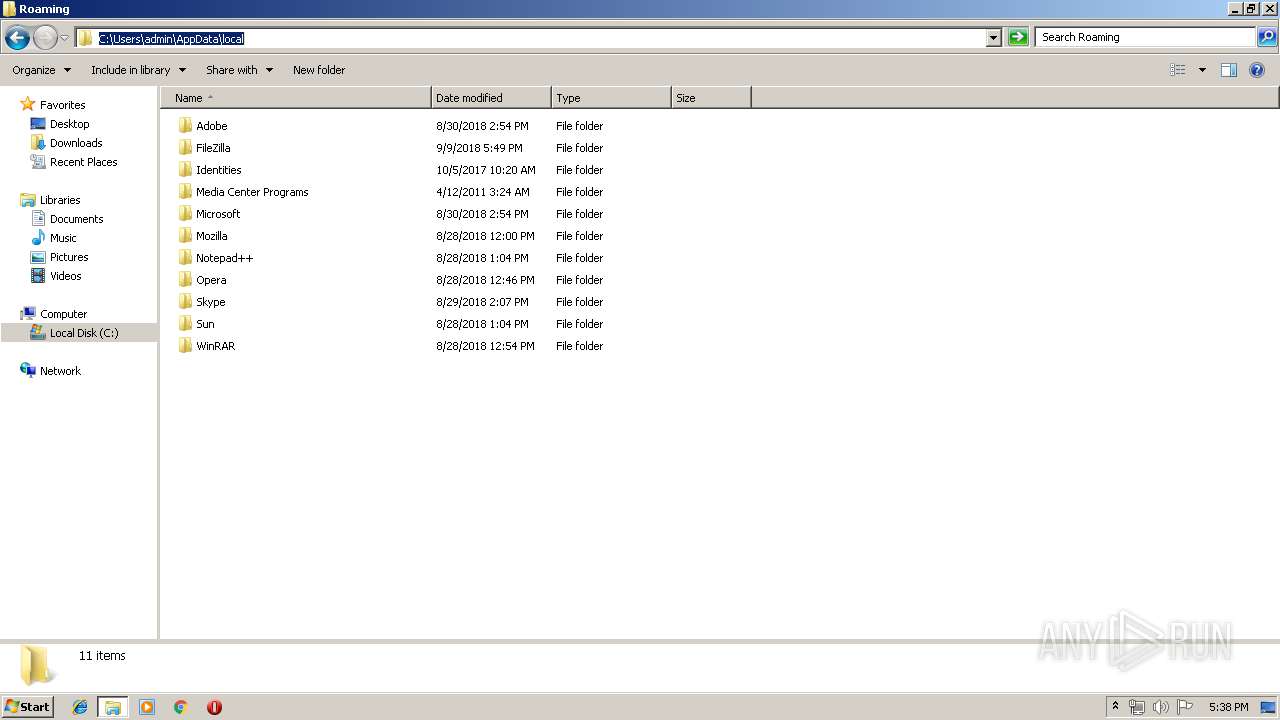Click the Forward navigation arrow
The height and width of the screenshot is (720, 1280).
pos(45,38)
